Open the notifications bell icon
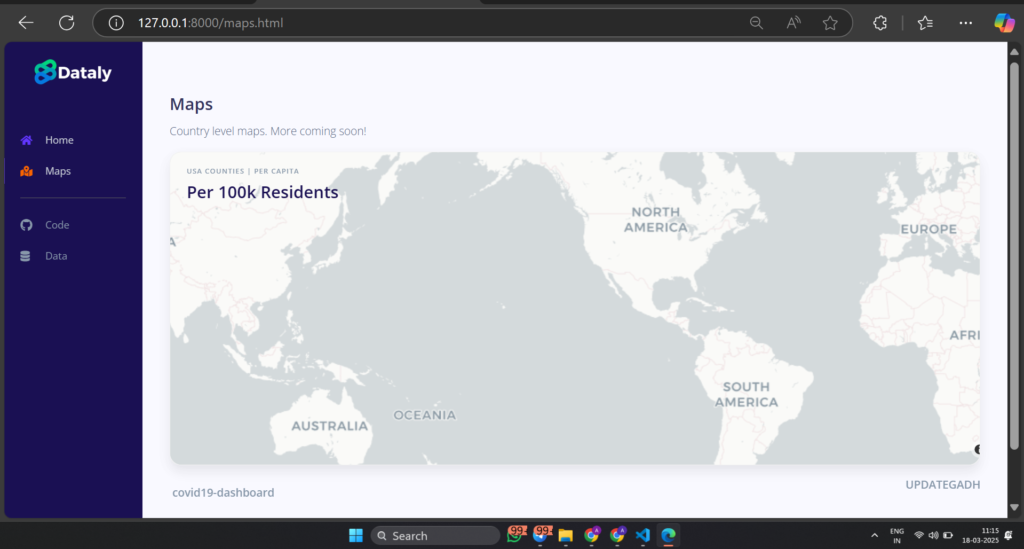1024x549 pixels. tap(1009, 535)
